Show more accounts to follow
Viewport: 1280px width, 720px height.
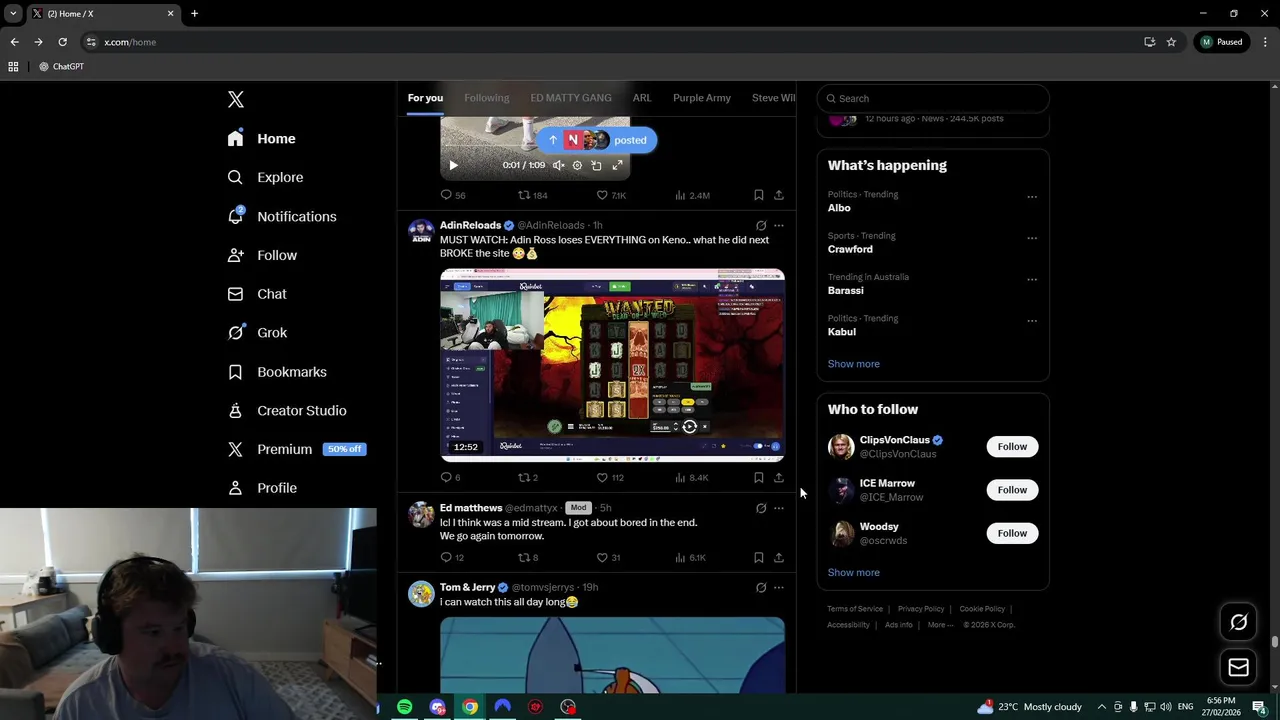pyautogui.click(x=853, y=572)
